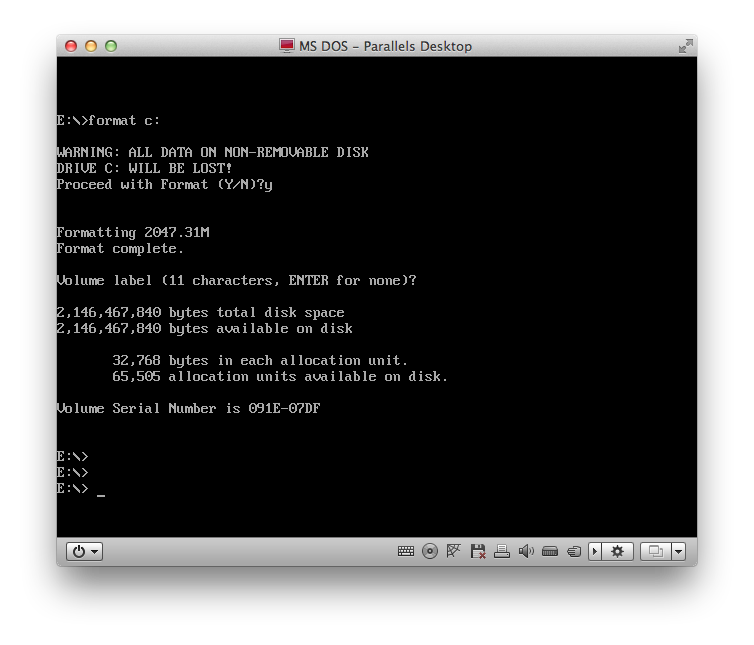Viewport: 754px width, 645px height.
Task: Switch view mode with windows icon
Action: 656,551
